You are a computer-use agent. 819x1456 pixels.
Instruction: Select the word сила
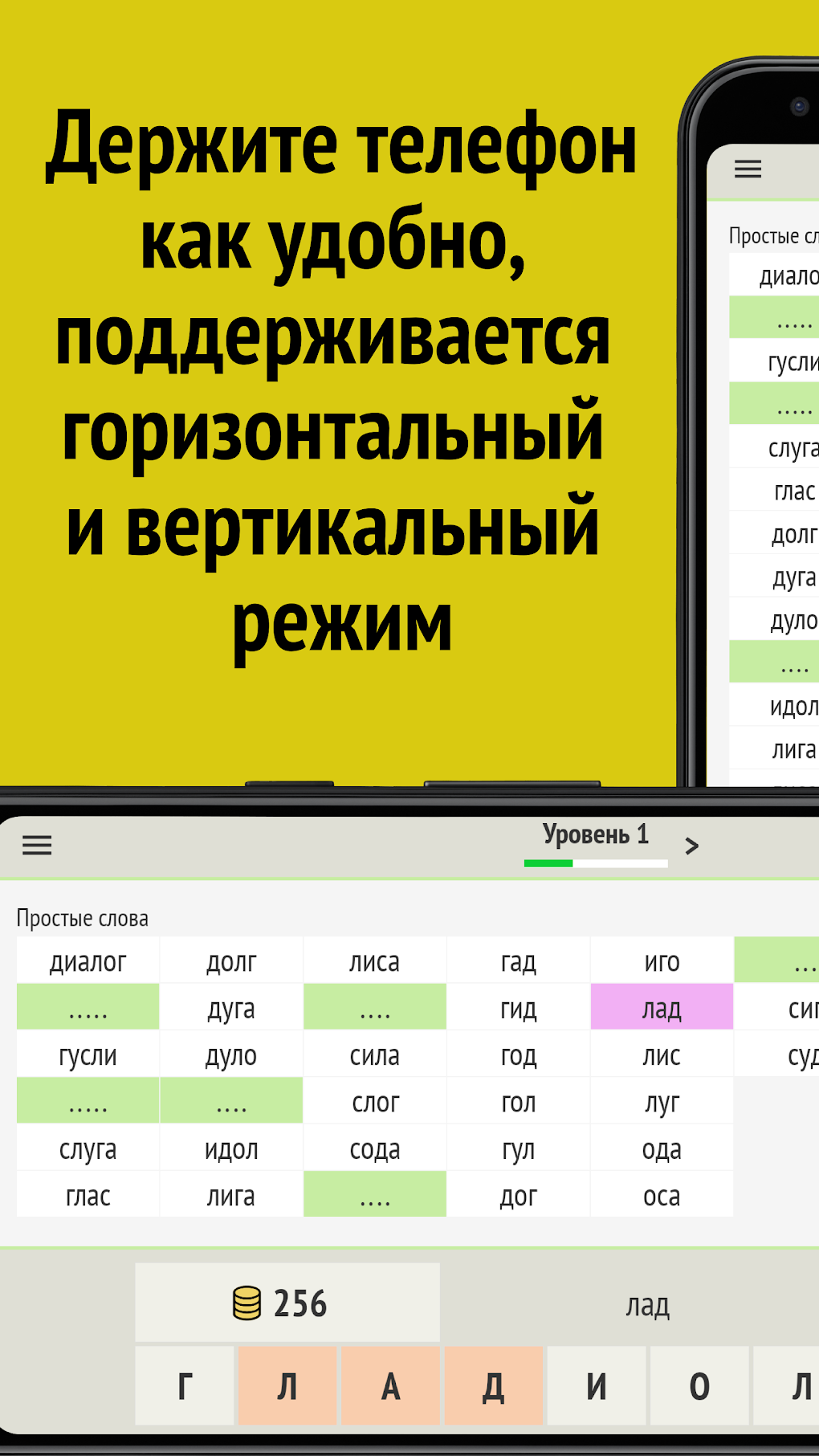tap(375, 1054)
